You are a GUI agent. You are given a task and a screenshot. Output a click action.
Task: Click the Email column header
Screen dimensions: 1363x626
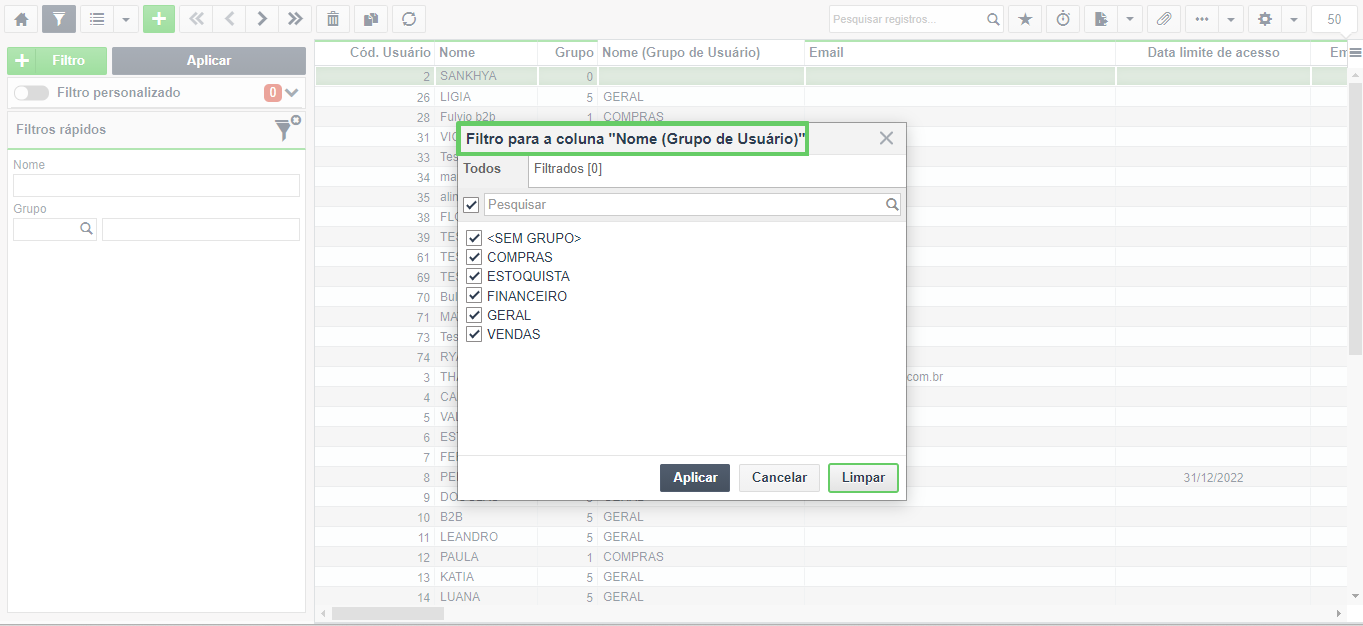(960, 52)
